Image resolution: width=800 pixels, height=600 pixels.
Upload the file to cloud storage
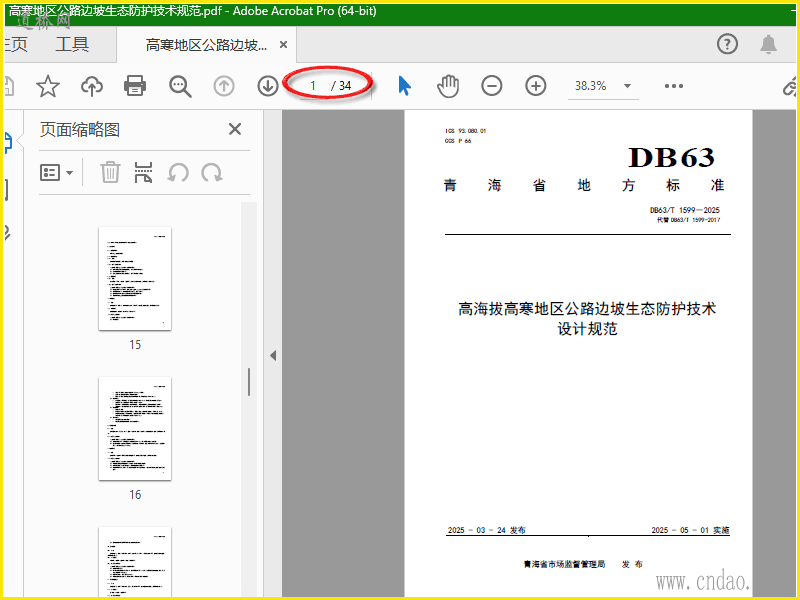click(x=92, y=86)
